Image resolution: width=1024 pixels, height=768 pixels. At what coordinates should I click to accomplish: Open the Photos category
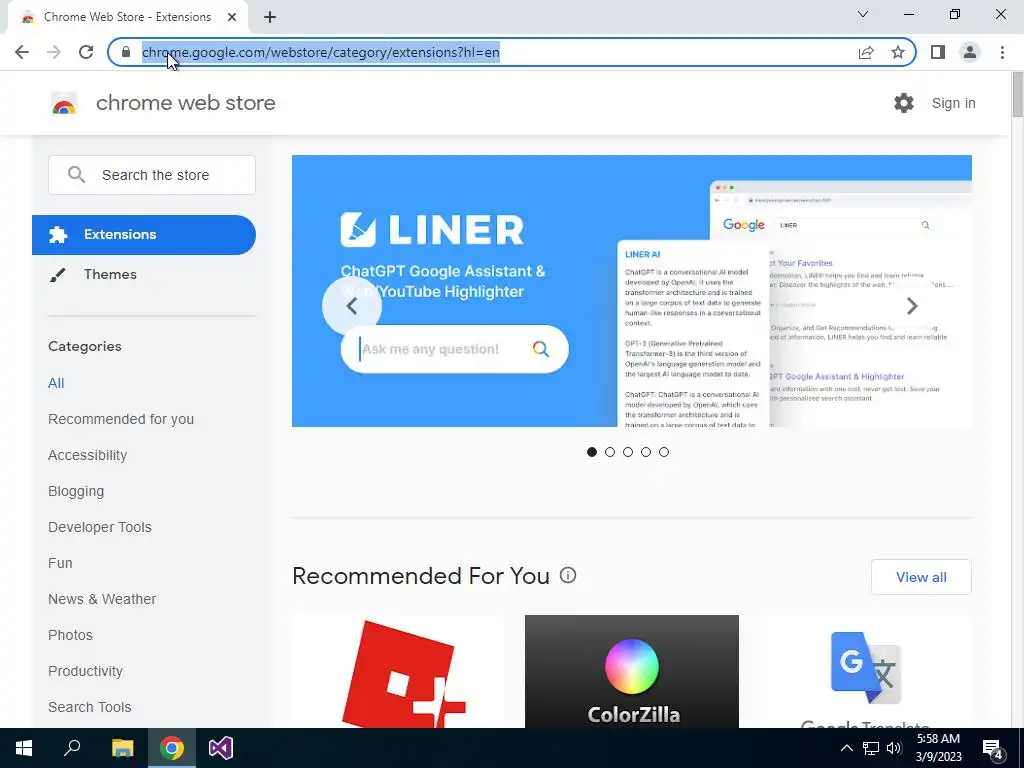(71, 635)
